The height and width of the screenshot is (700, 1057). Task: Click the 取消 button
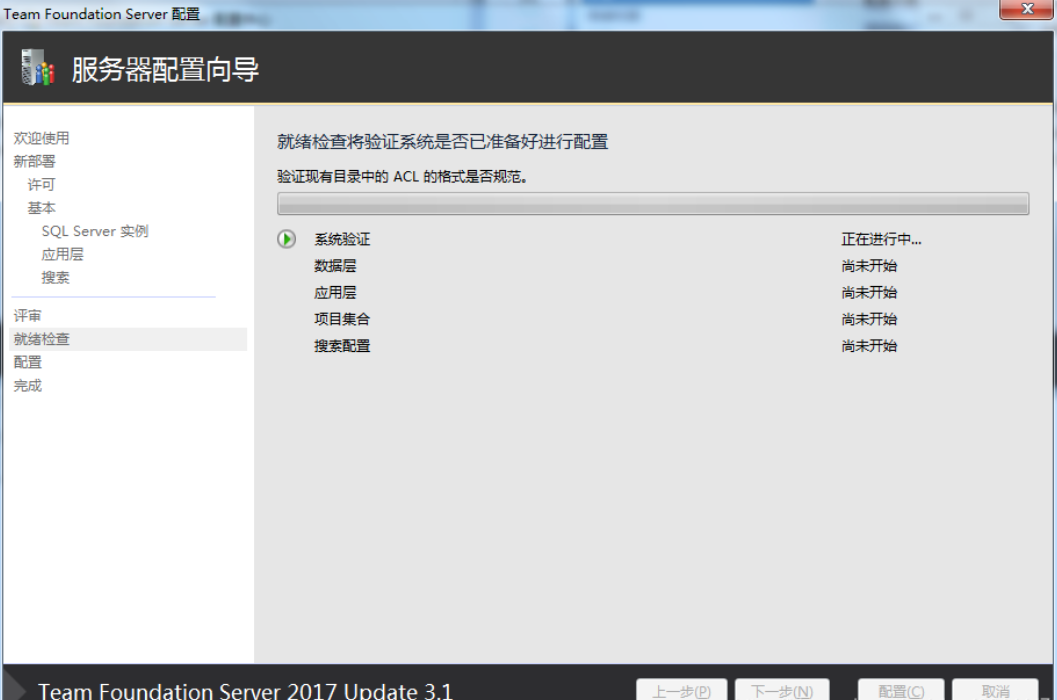coord(995,691)
